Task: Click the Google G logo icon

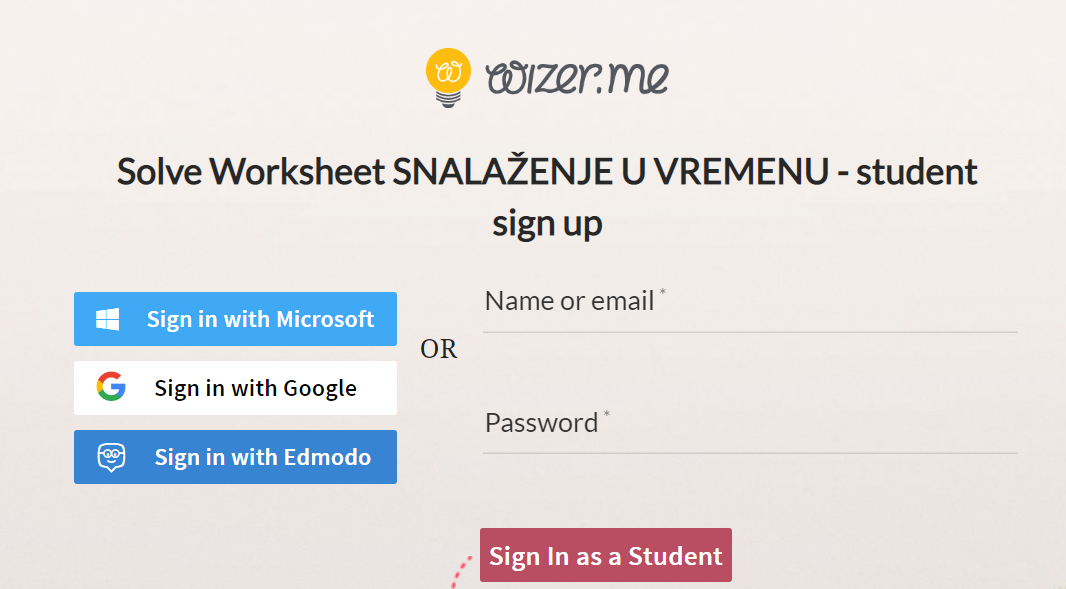Action: (111, 387)
